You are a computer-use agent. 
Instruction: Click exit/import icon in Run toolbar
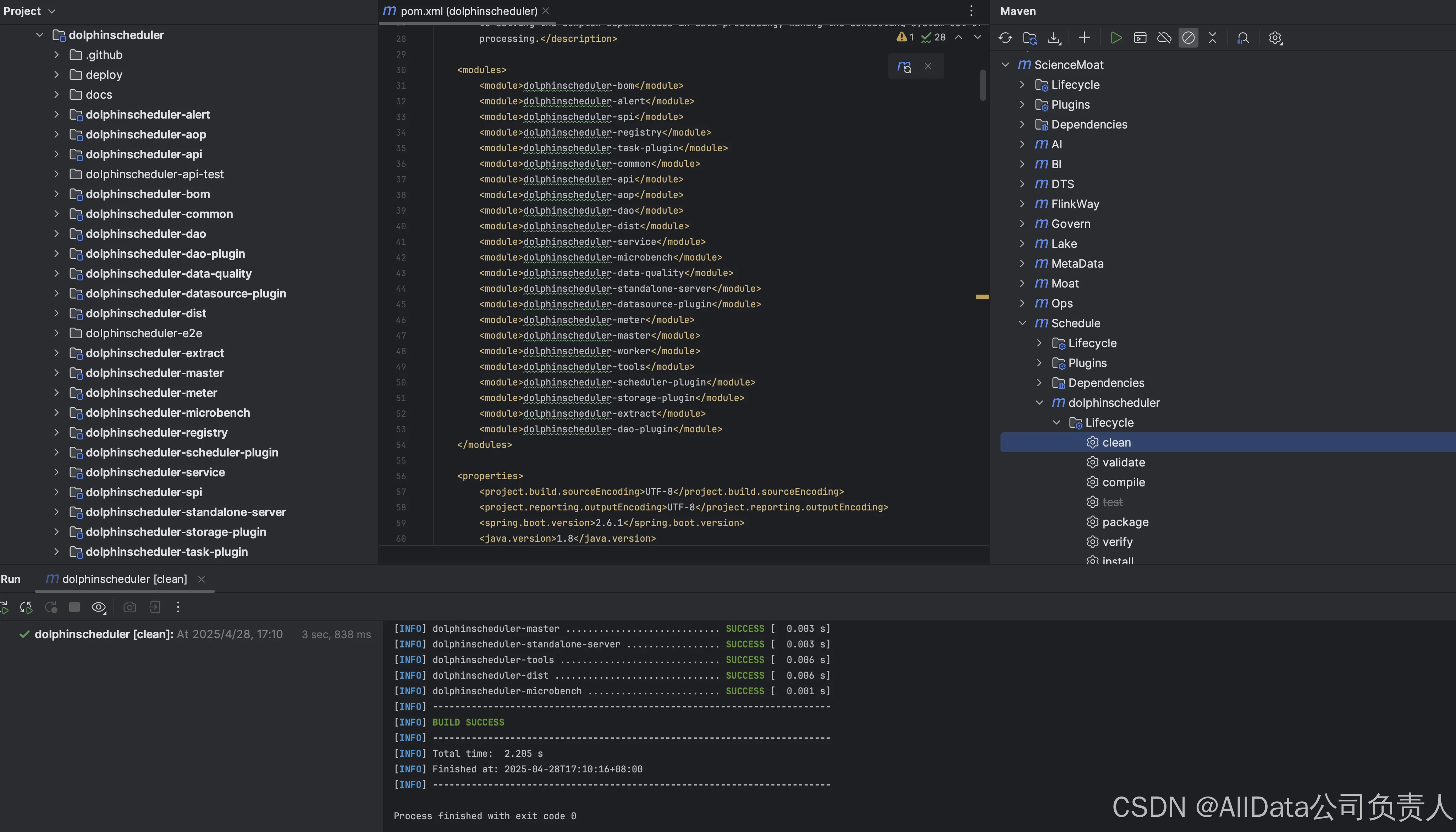click(155, 607)
